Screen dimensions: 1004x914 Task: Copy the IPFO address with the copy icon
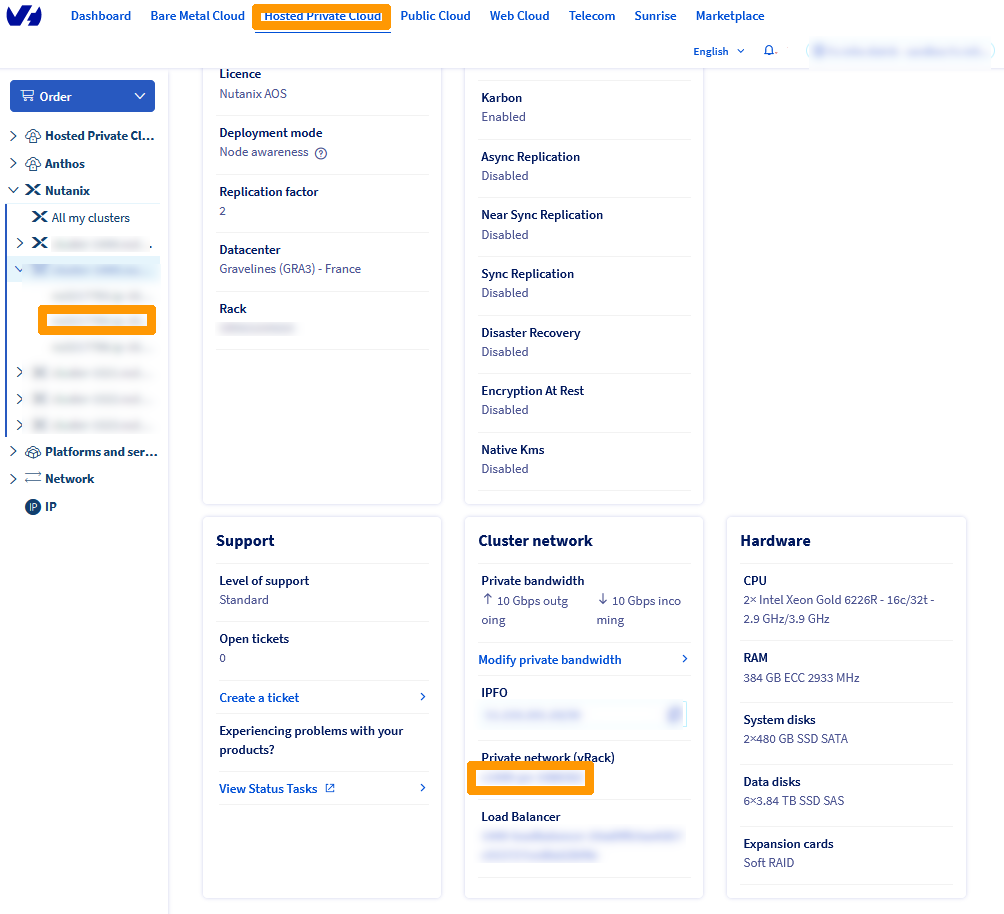click(x=675, y=714)
